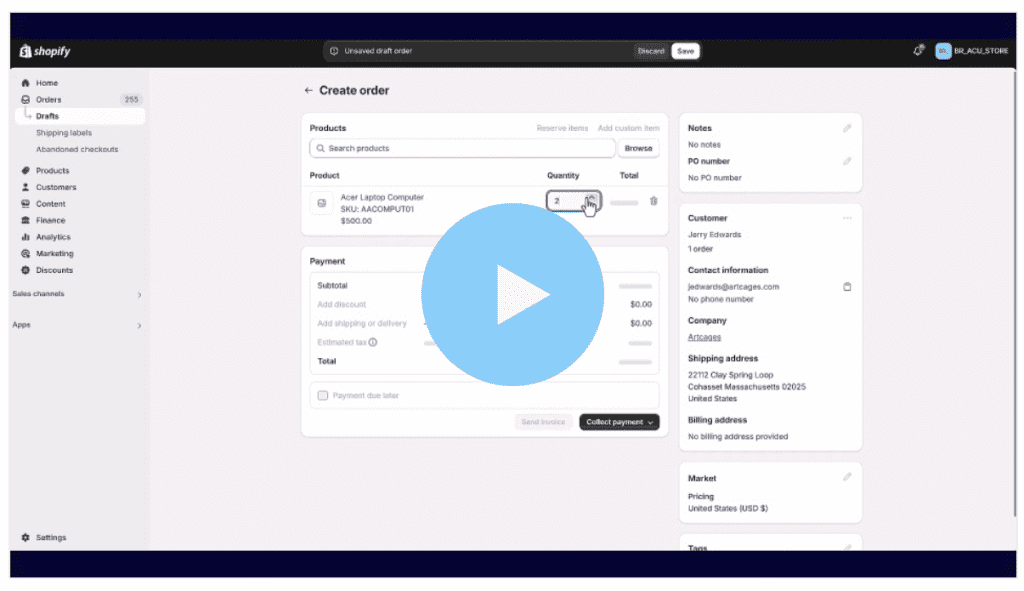Click the Search products field
This screenshot has height=591, width=1024.
coord(462,148)
